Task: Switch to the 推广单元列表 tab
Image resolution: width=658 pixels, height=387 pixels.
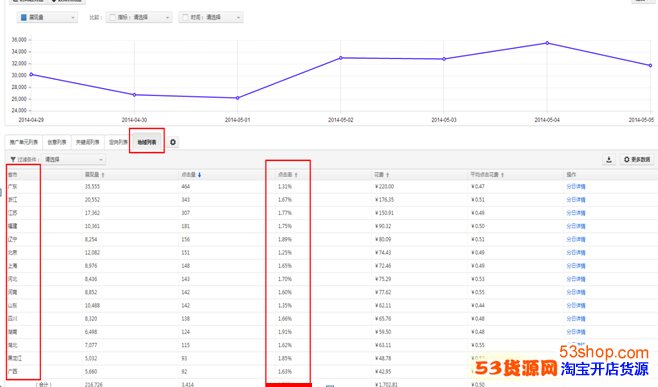Action: pos(24,142)
